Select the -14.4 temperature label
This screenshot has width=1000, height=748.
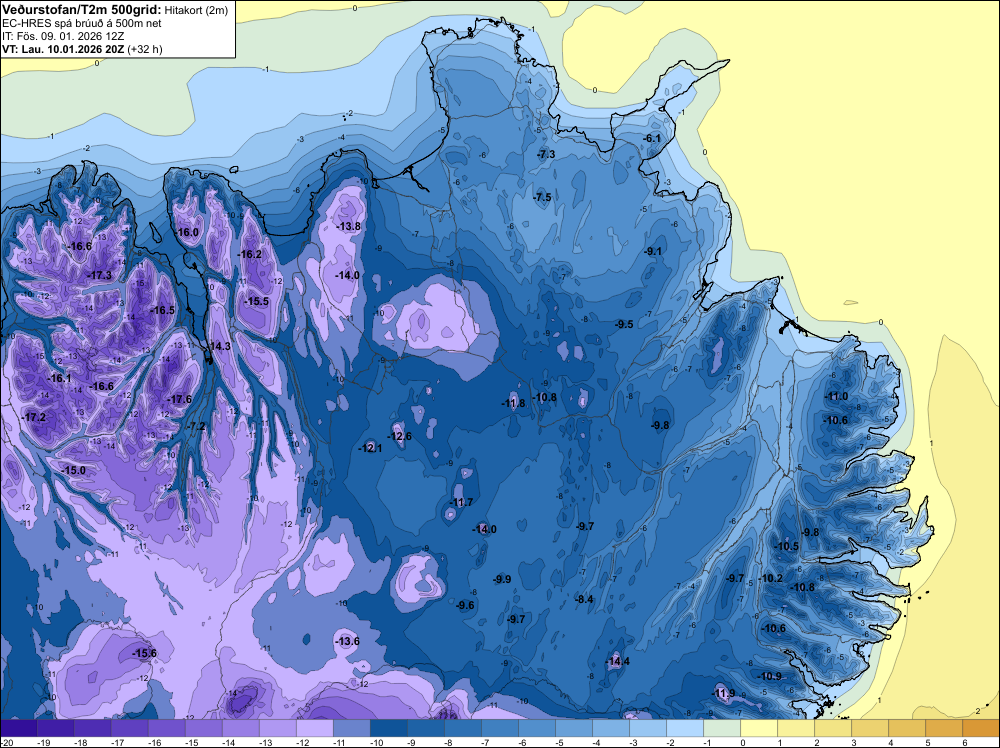[x=617, y=661]
